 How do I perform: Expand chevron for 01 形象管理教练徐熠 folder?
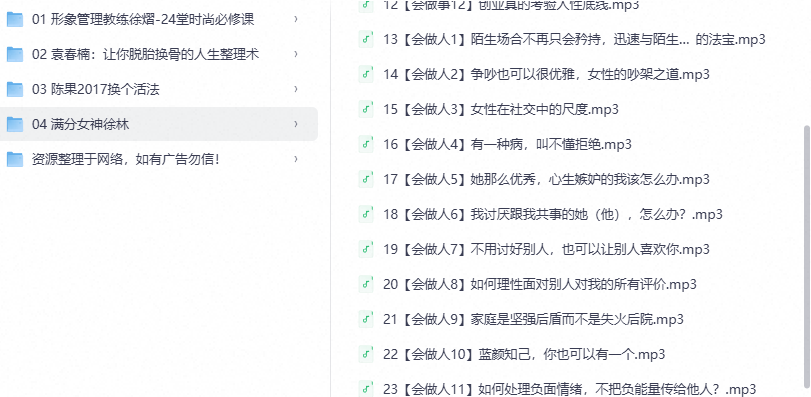click(296, 20)
